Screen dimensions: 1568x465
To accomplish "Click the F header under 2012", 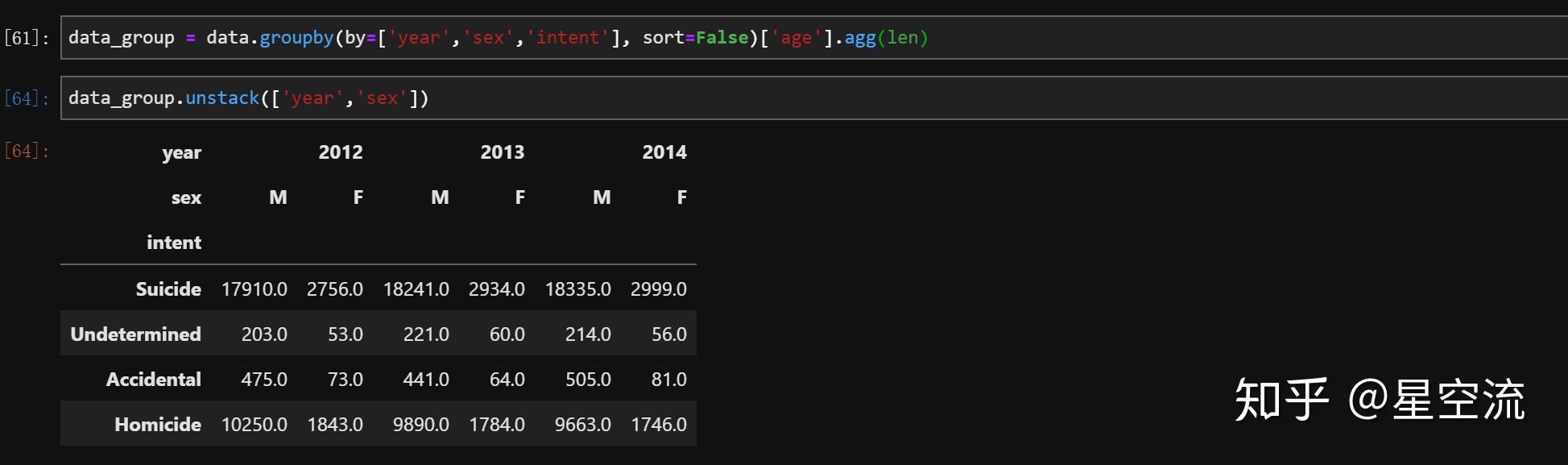I will [358, 197].
